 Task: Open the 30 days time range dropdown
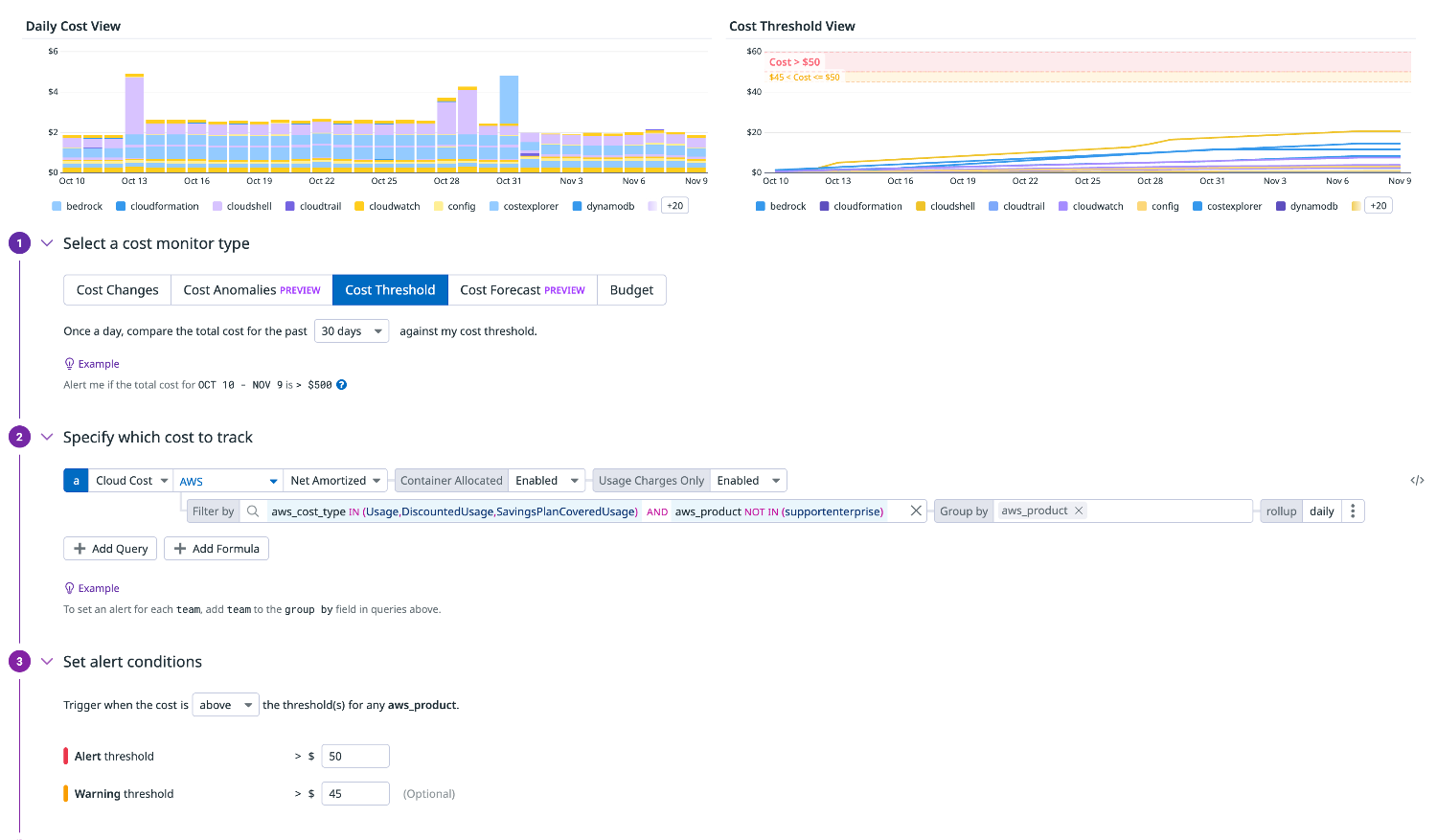351,331
